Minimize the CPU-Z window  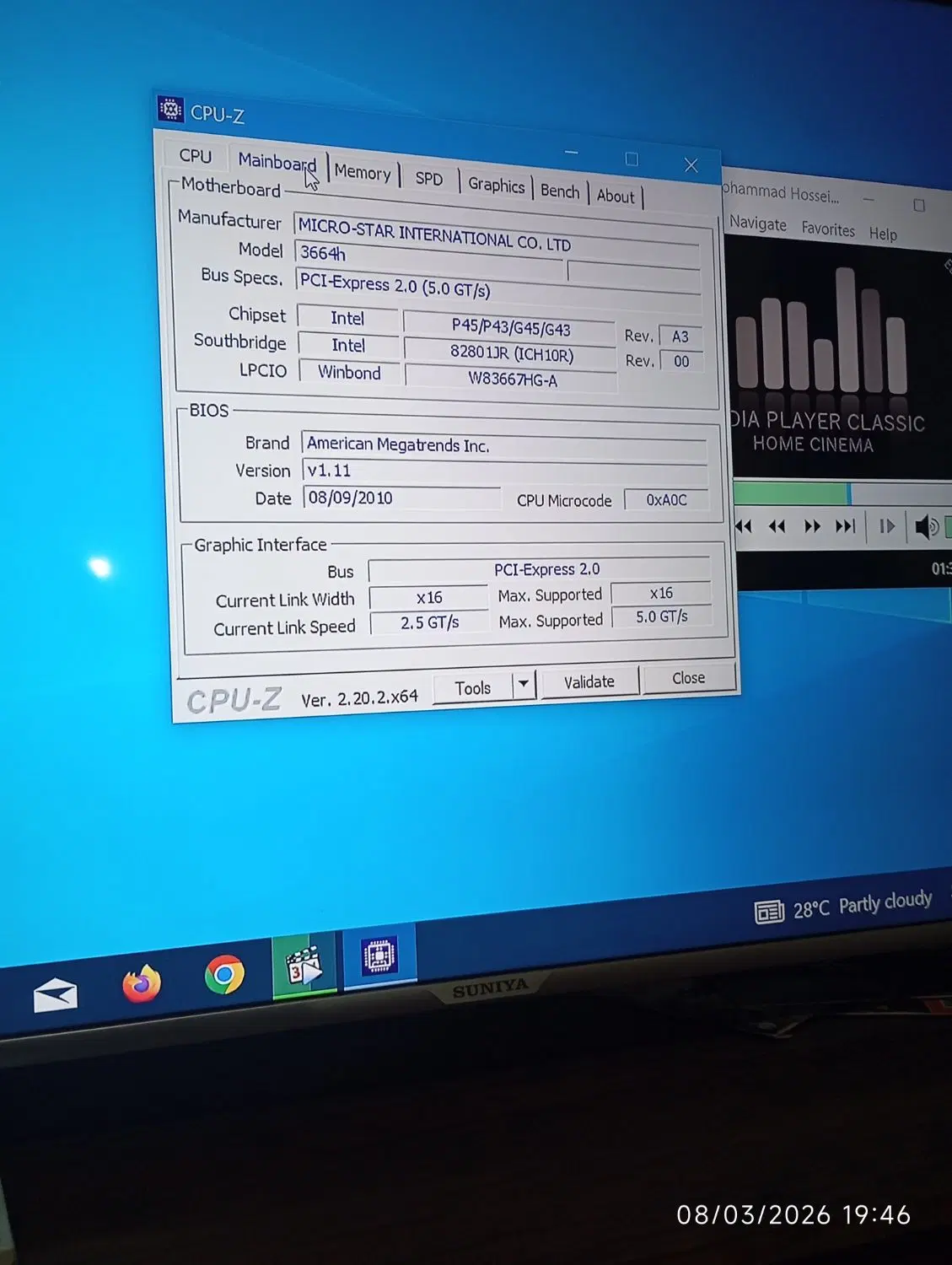571,153
